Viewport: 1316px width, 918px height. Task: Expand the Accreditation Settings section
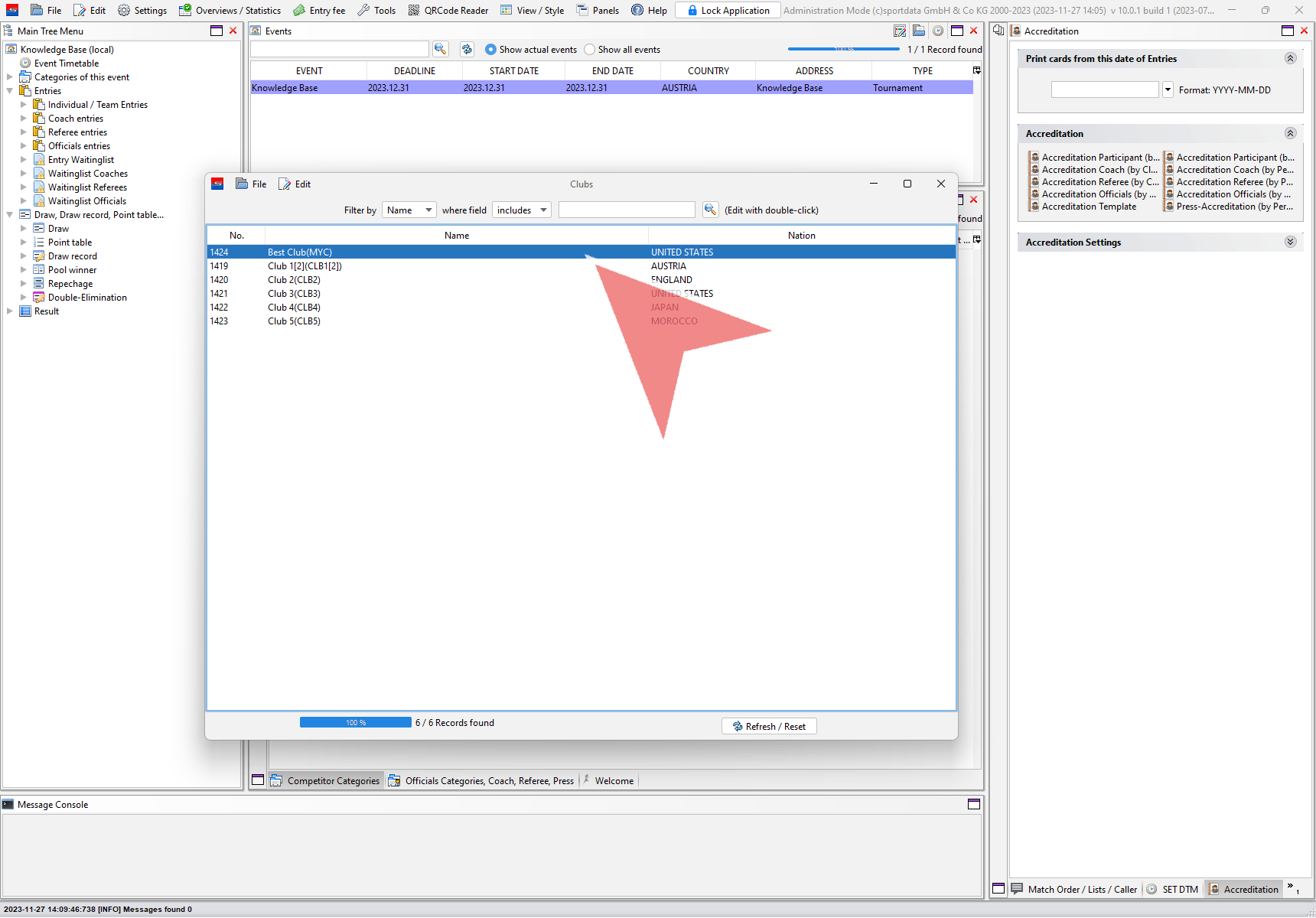(x=1290, y=242)
